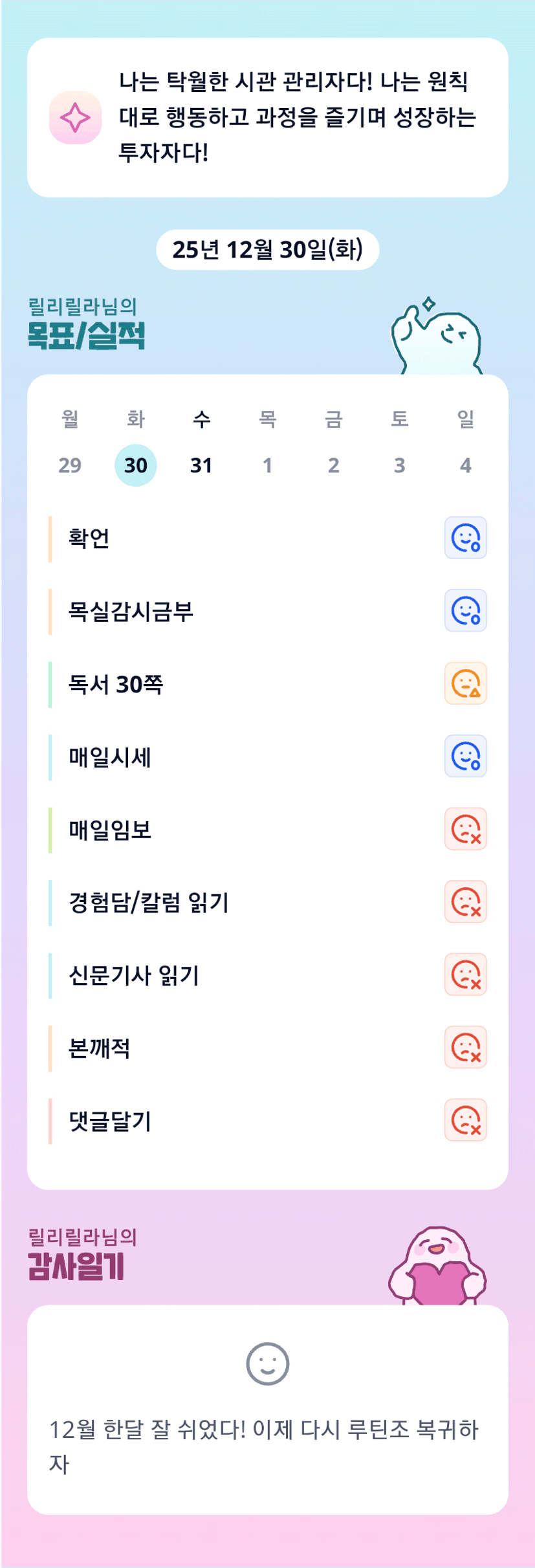535x1568 pixels.
Task: Open the 독서 30쪽 goal item
Action: (116, 684)
